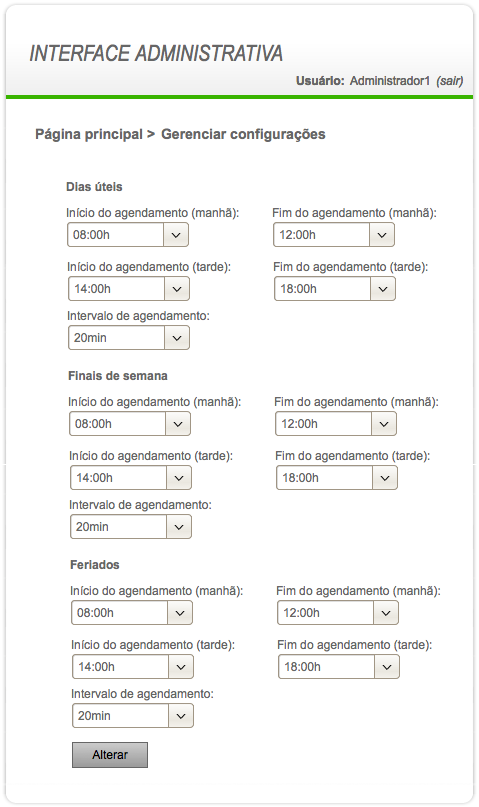The width and height of the screenshot is (479, 807).
Task: Expand Dias úteis afternoon end 18:00h dropdown
Action: [335, 289]
